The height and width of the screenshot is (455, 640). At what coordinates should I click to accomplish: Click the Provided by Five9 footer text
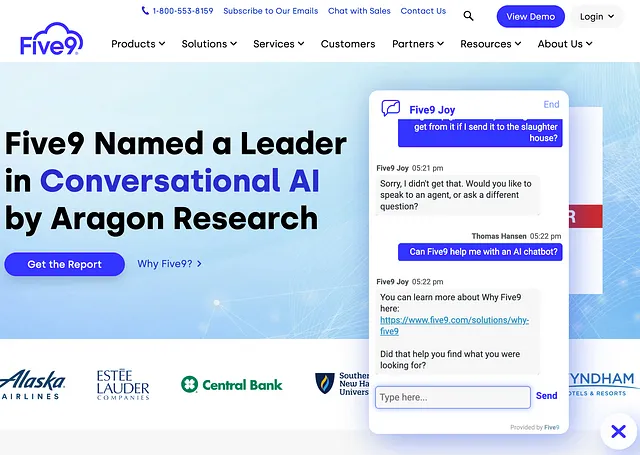(x=534, y=427)
